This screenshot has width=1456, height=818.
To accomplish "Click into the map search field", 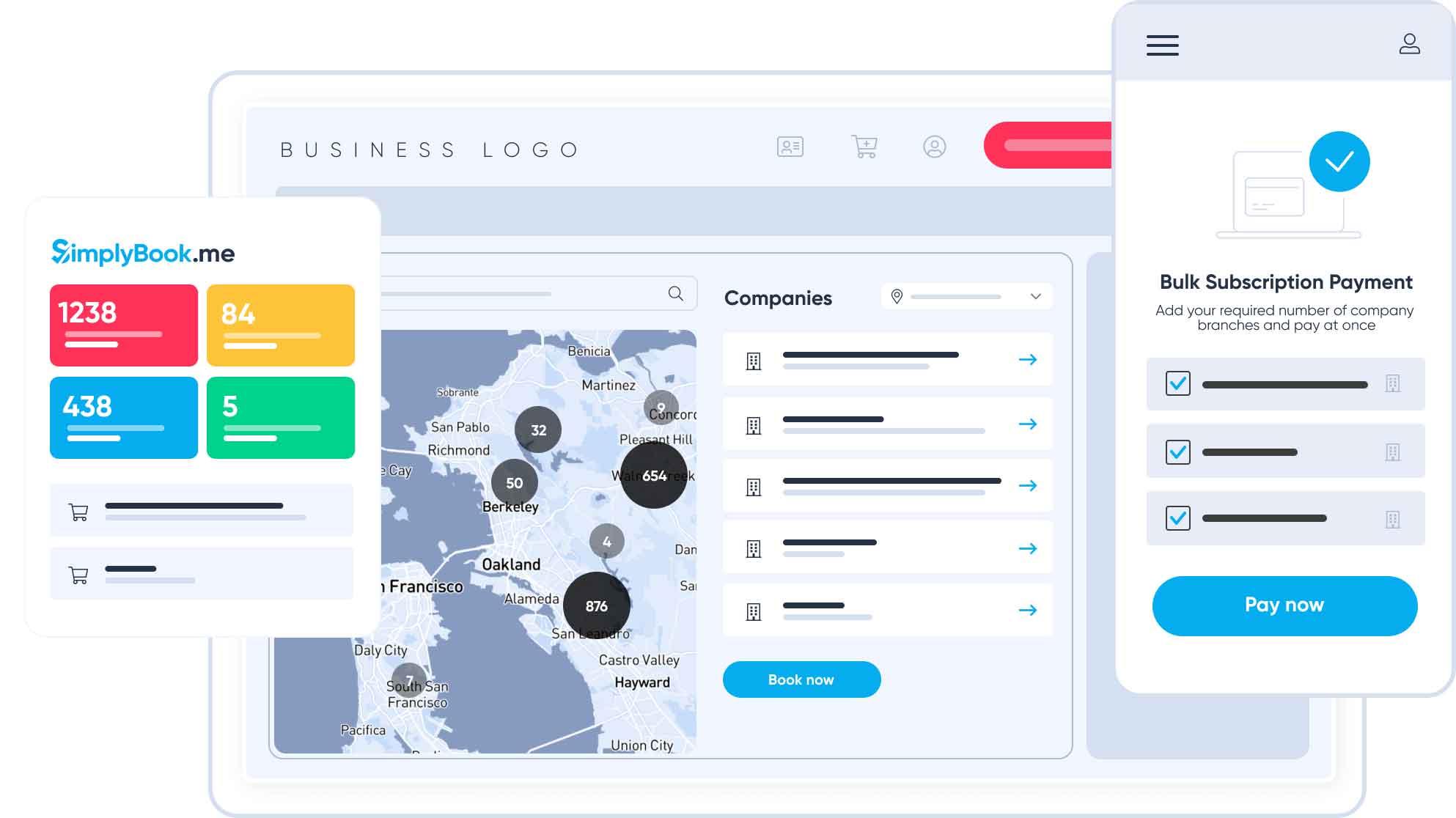I will (x=539, y=293).
